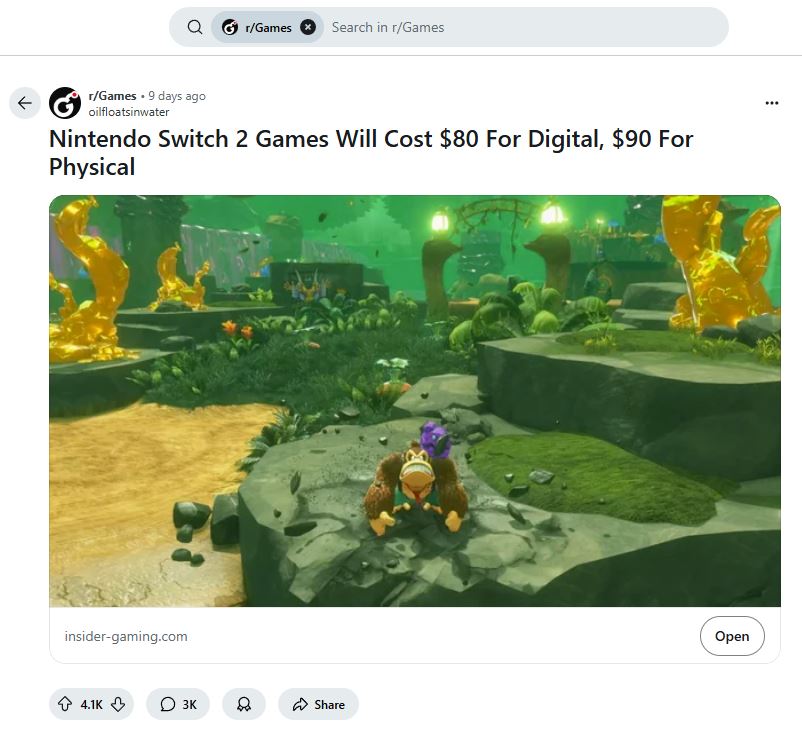The width and height of the screenshot is (802, 734).
Task: Open the r/Games community link
Action: pos(112,96)
